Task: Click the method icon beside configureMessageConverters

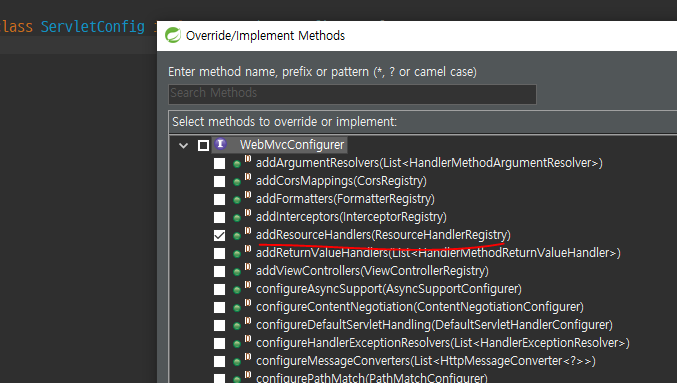Action: [x=237, y=362]
